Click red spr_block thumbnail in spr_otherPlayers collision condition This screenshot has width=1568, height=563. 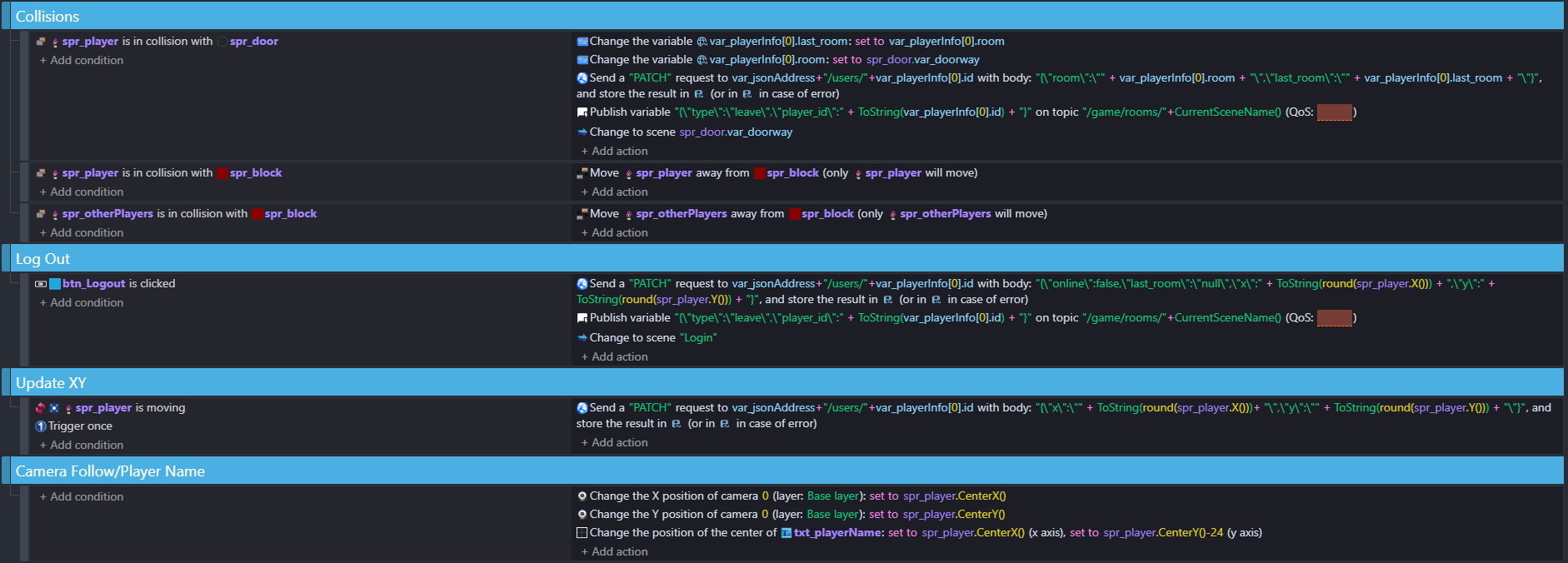[257, 214]
